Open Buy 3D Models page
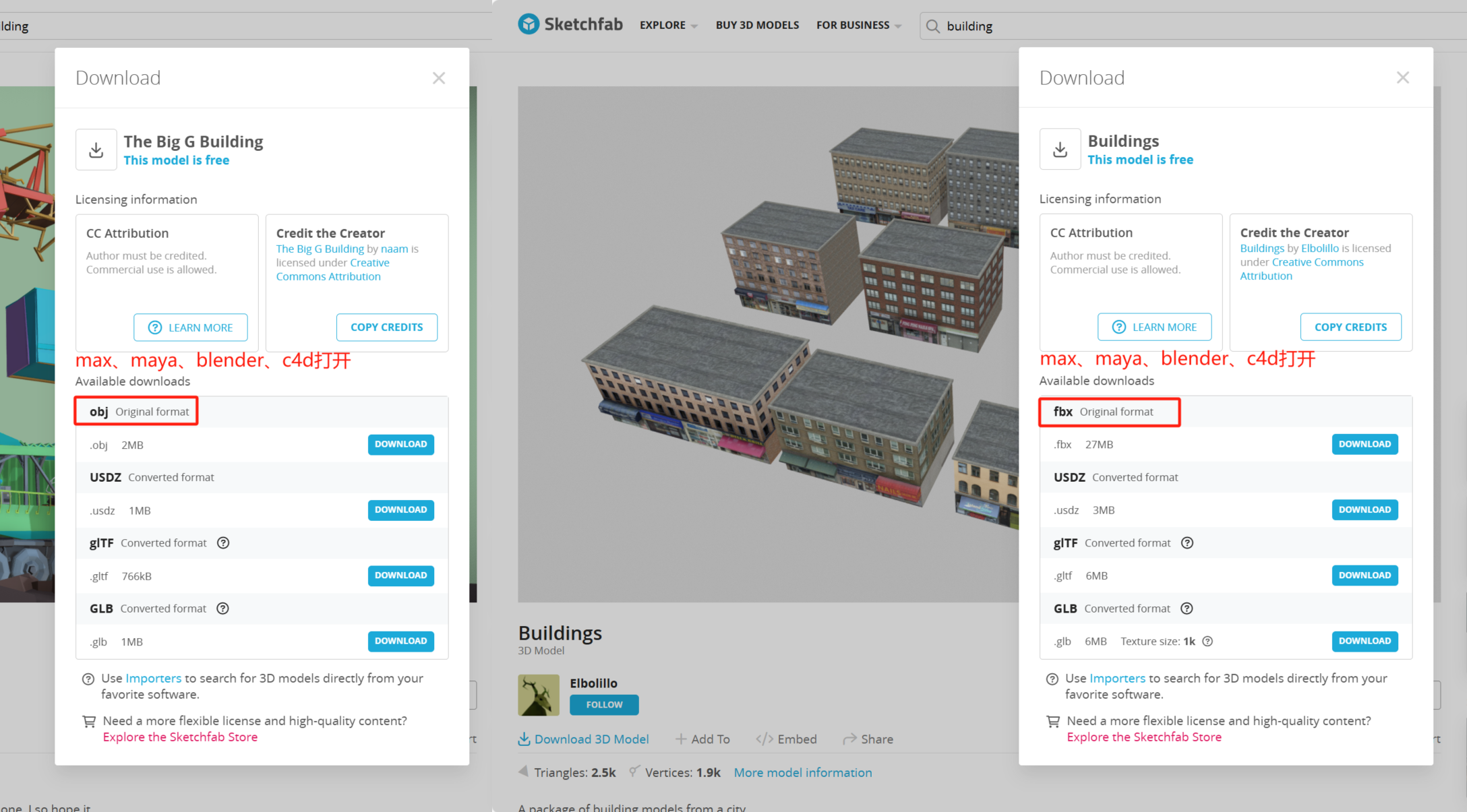1467x812 pixels. [x=757, y=26]
